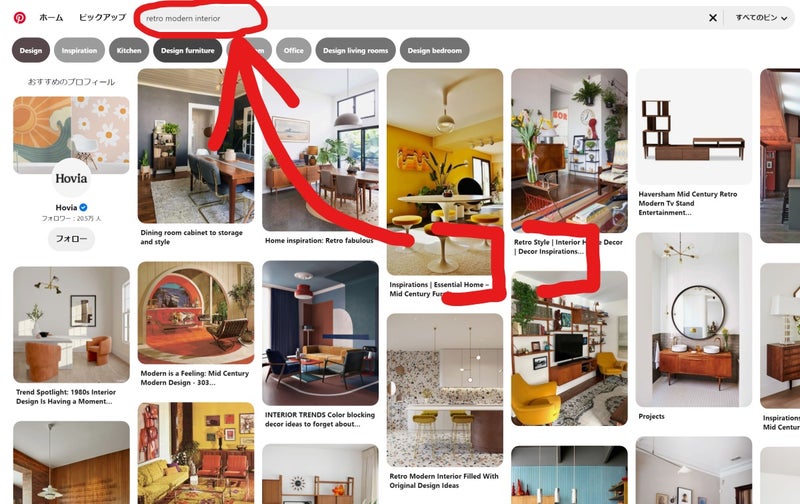The width and height of the screenshot is (800, 504).
Task: Follow Hovia with the フォロー button
Action: [71, 239]
